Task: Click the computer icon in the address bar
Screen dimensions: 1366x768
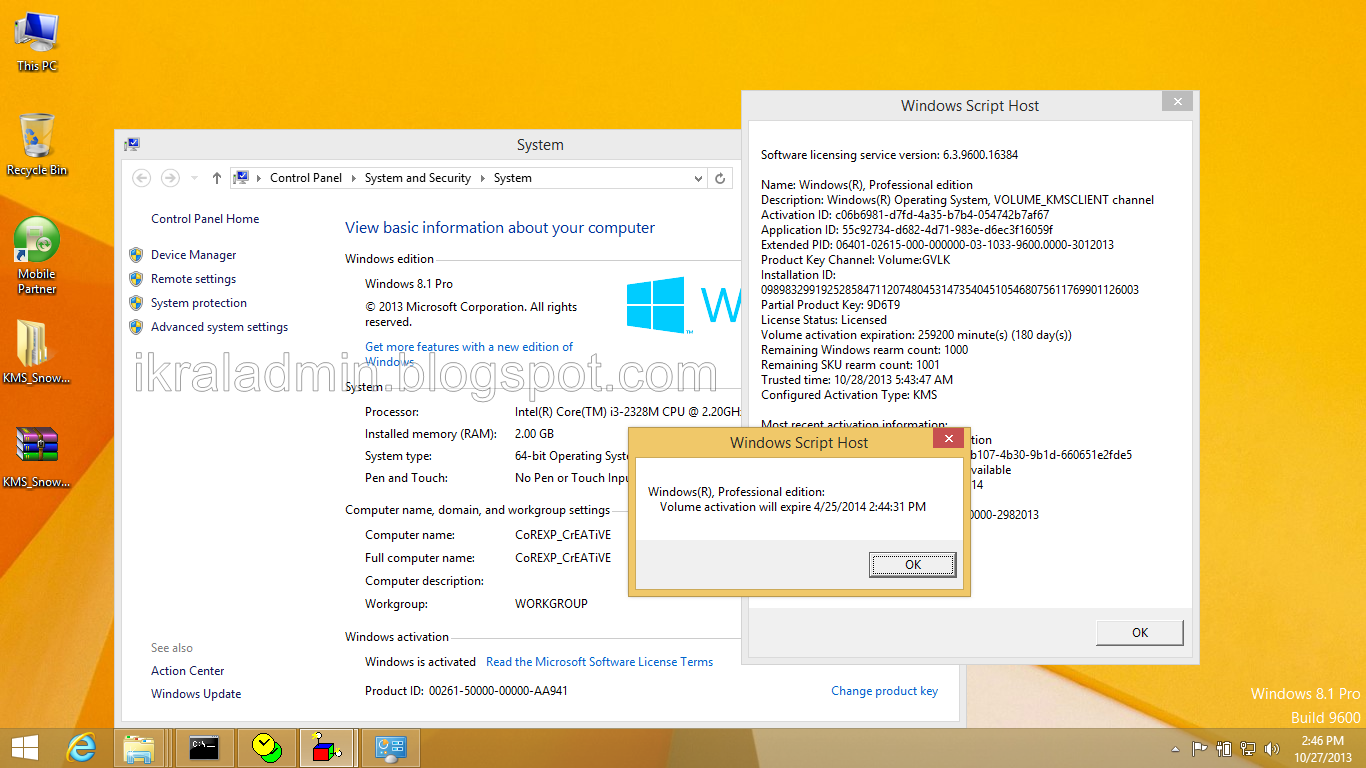Action: point(241,178)
